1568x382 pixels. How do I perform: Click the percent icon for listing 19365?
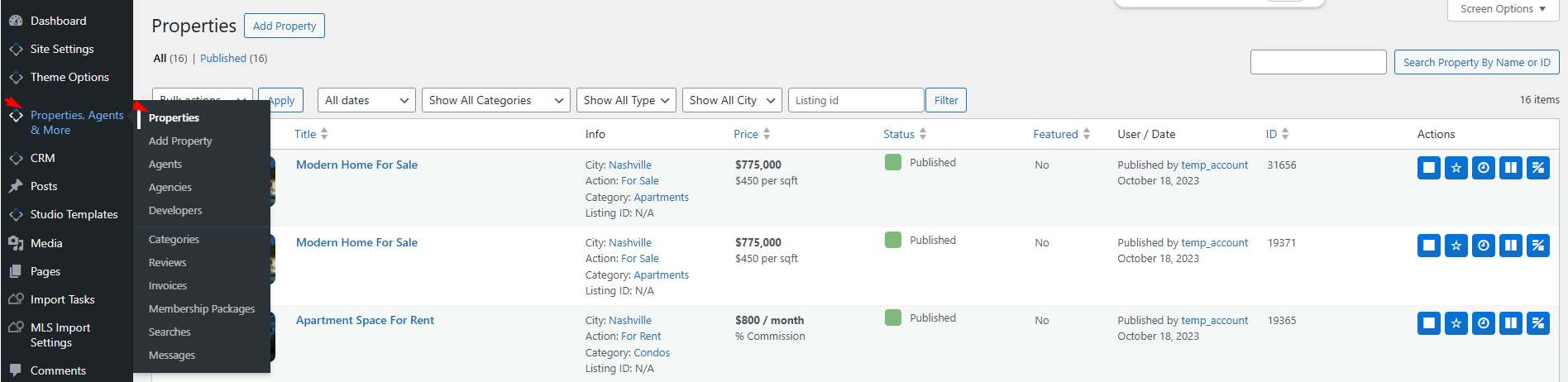coord(1537,323)
